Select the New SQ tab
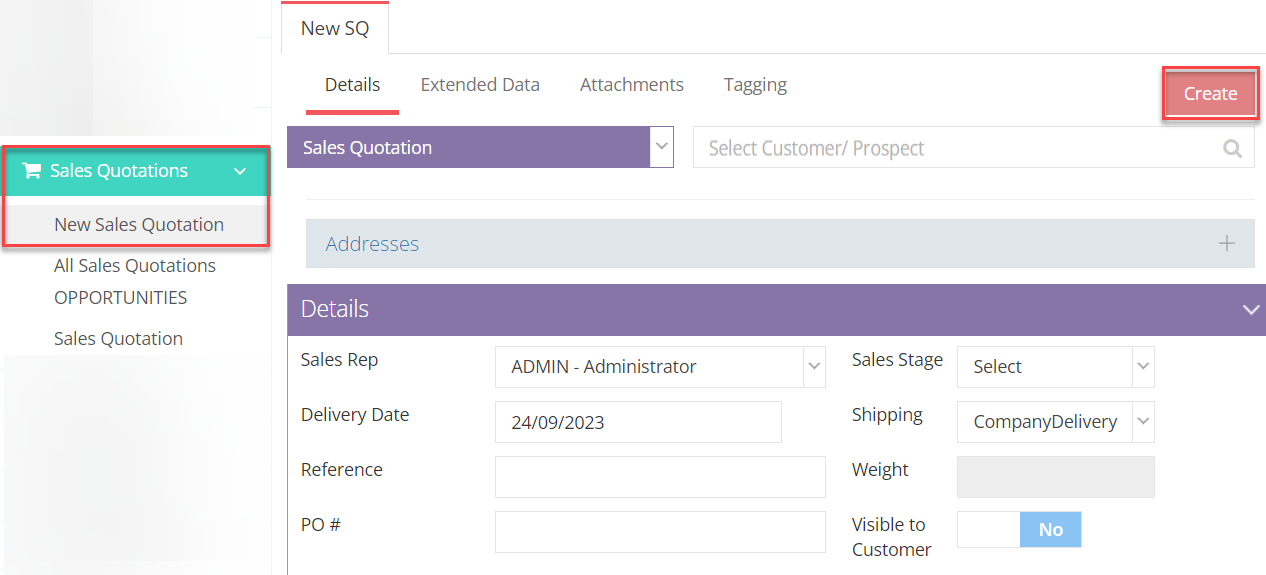 pos(335,28)
